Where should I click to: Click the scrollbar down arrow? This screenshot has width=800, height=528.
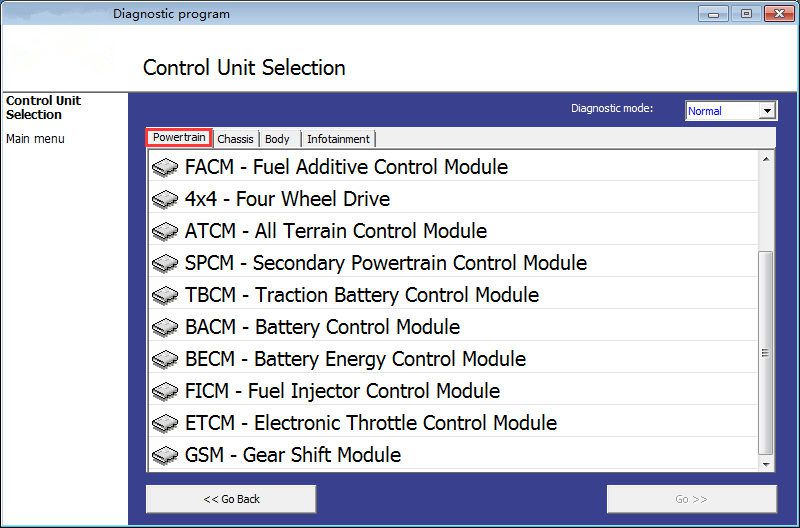tap(766, 464)
